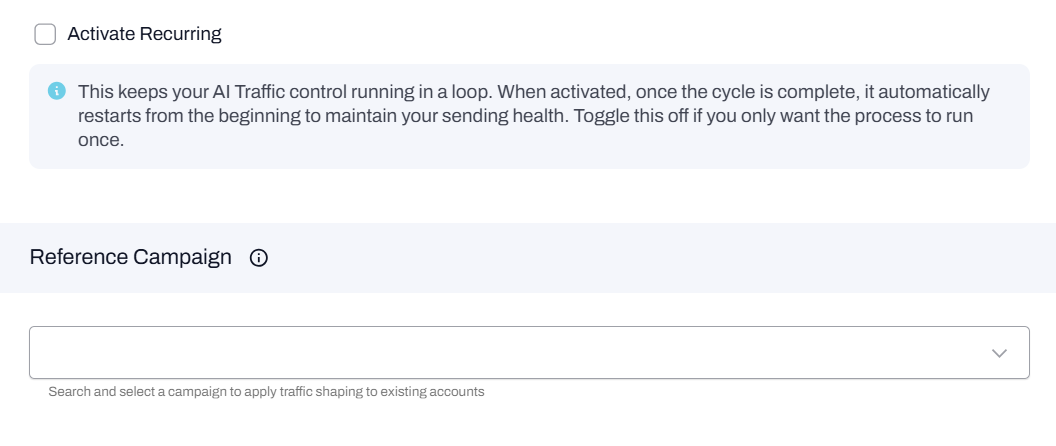This screenshot has width=1056, height=446.
Task: Click the down arrow in the campaign field
Action: 999,353
